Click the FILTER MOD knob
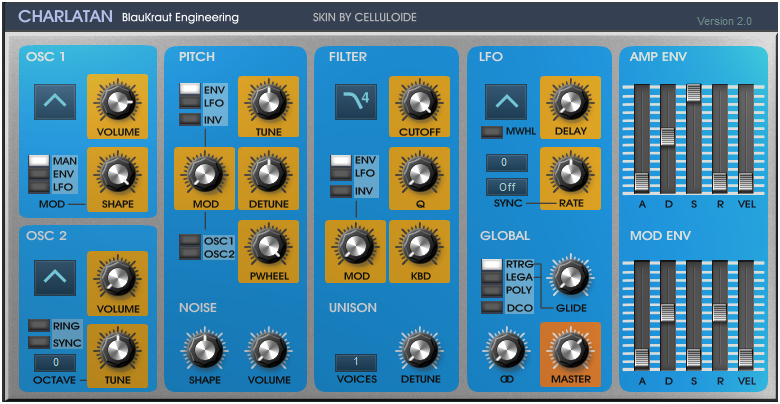 (x=355, y=247)
